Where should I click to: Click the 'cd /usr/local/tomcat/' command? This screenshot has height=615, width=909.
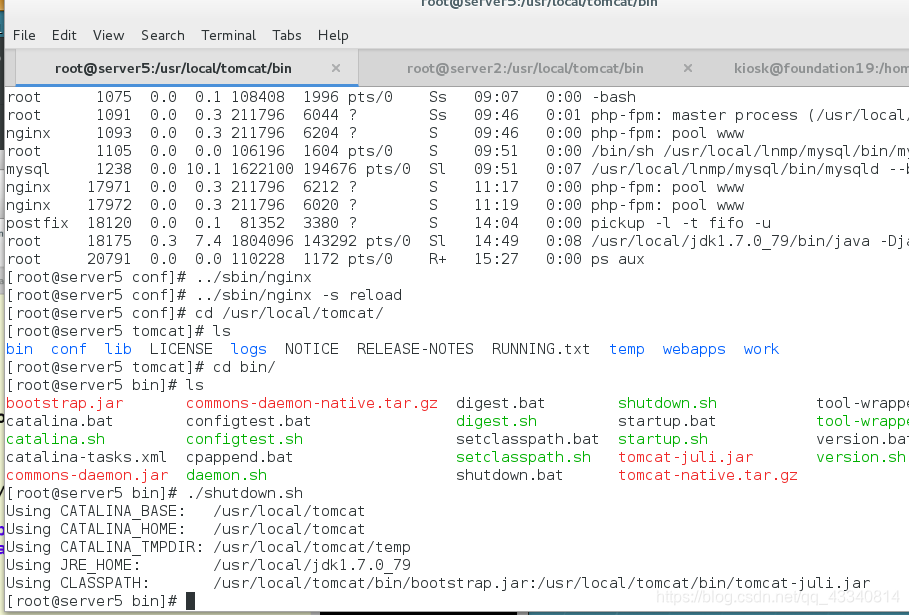point(289,313)
